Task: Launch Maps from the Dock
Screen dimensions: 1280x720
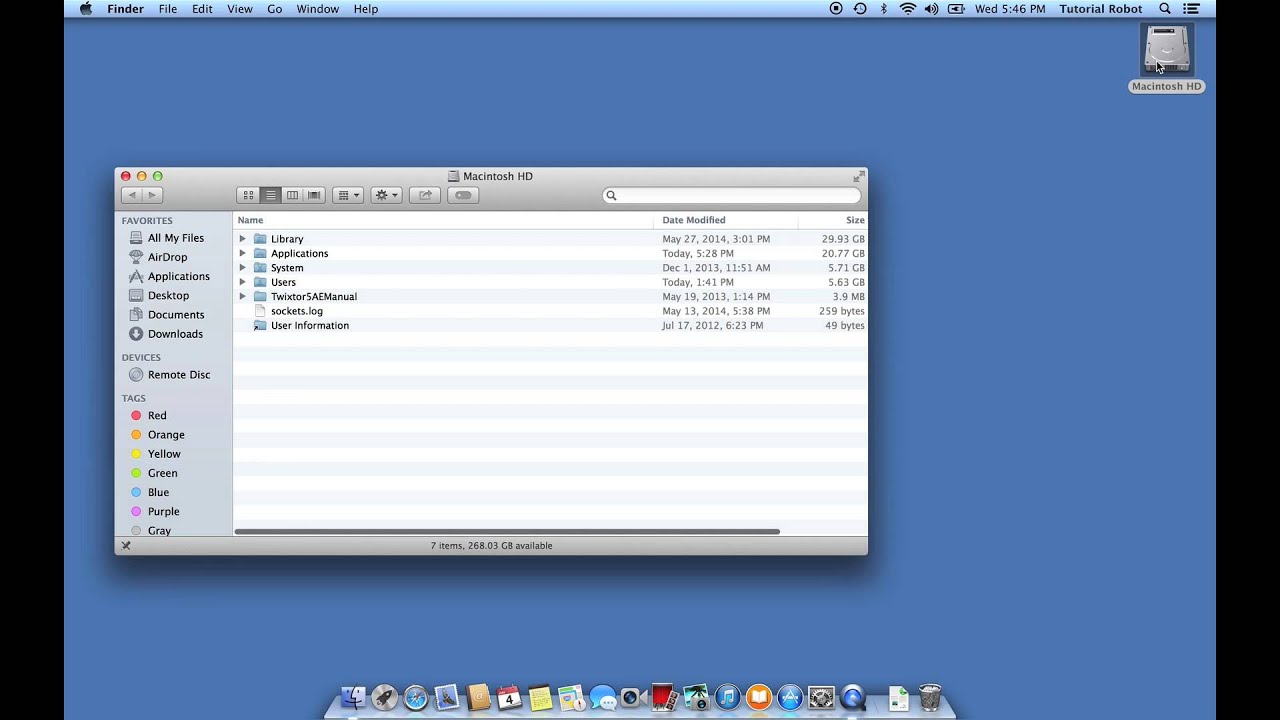Action: [x=571, y=697]
